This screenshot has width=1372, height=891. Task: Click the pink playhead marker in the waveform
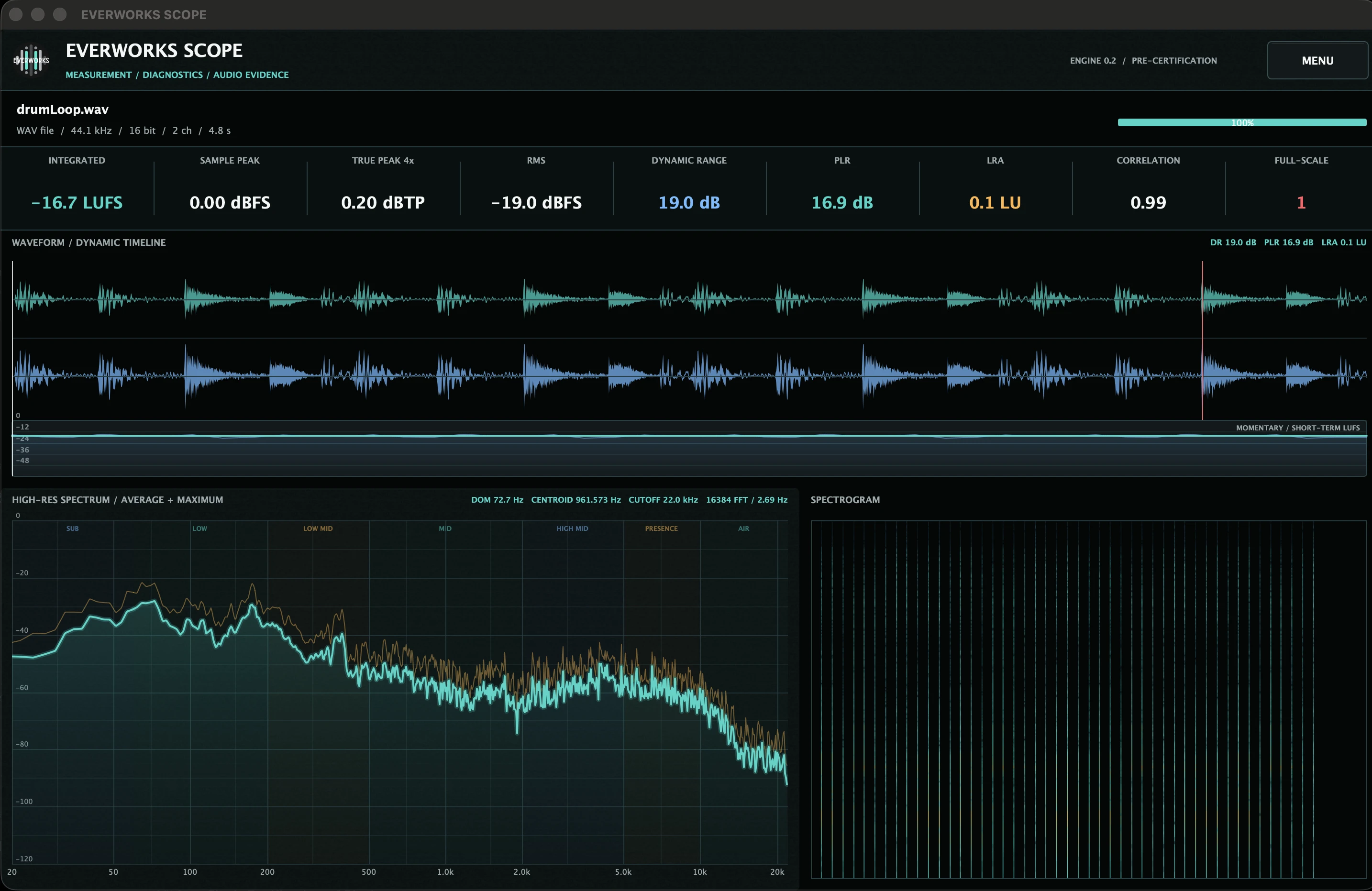point(1202,340)
